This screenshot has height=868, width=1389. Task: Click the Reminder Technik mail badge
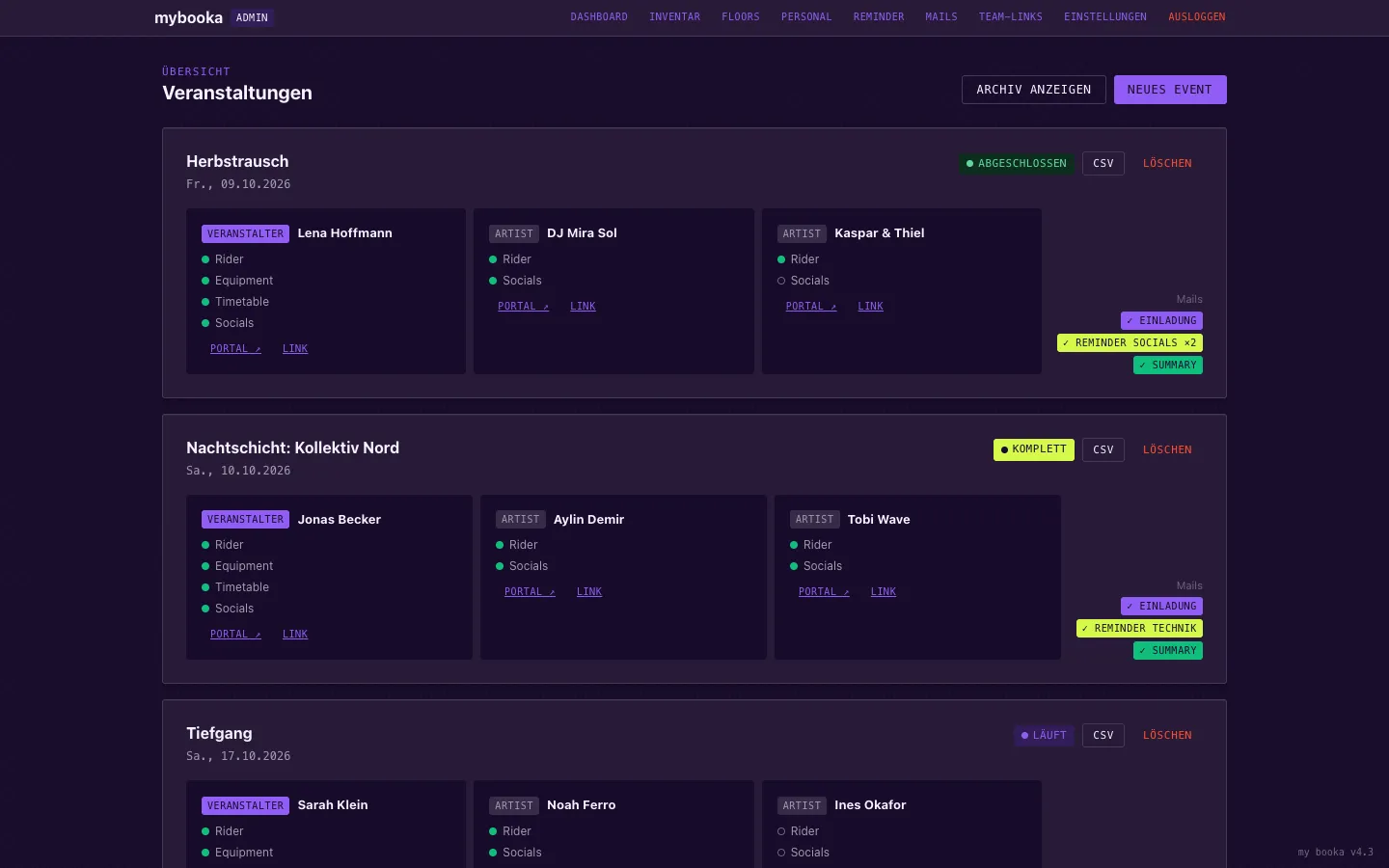click(x=1139, y=629)
